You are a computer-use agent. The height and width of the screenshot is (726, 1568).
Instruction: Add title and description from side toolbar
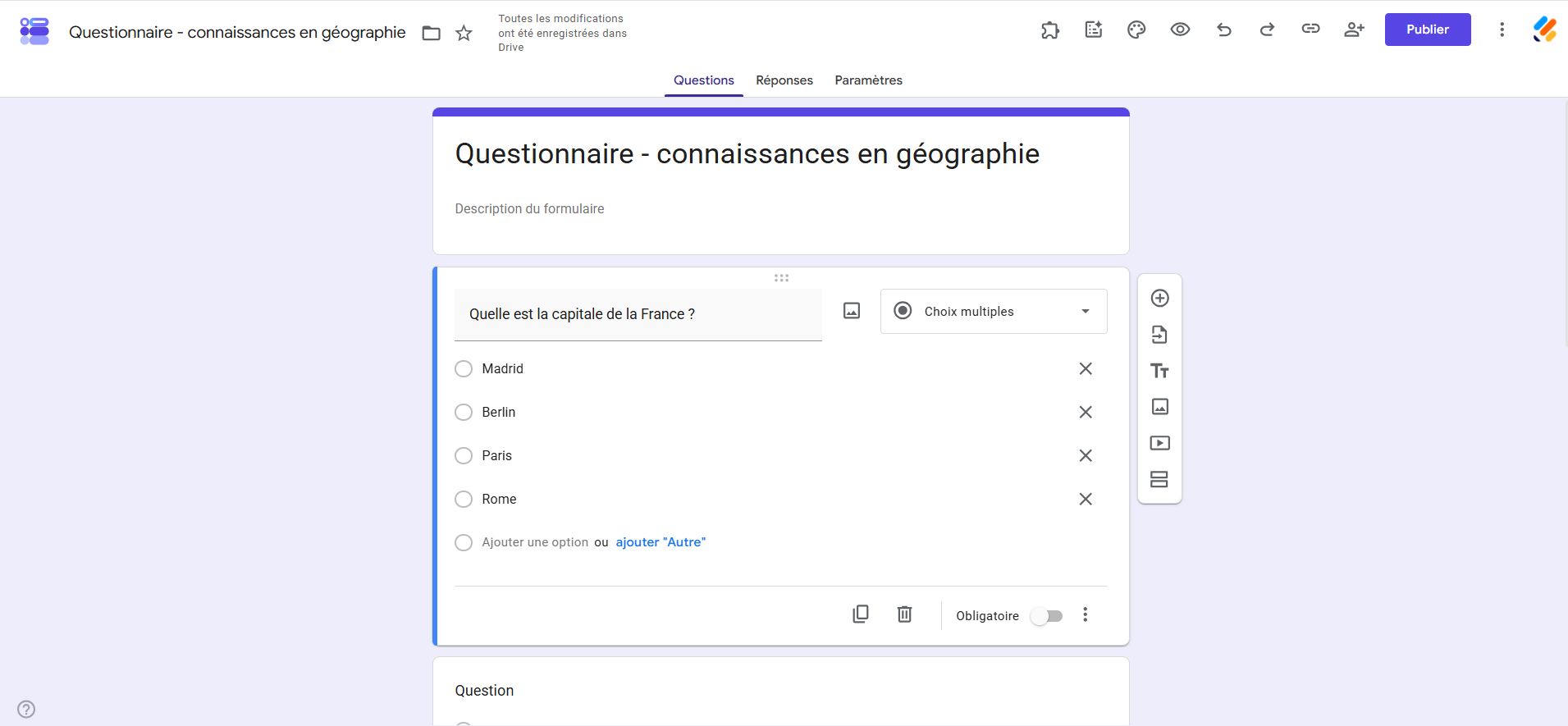1159,371
